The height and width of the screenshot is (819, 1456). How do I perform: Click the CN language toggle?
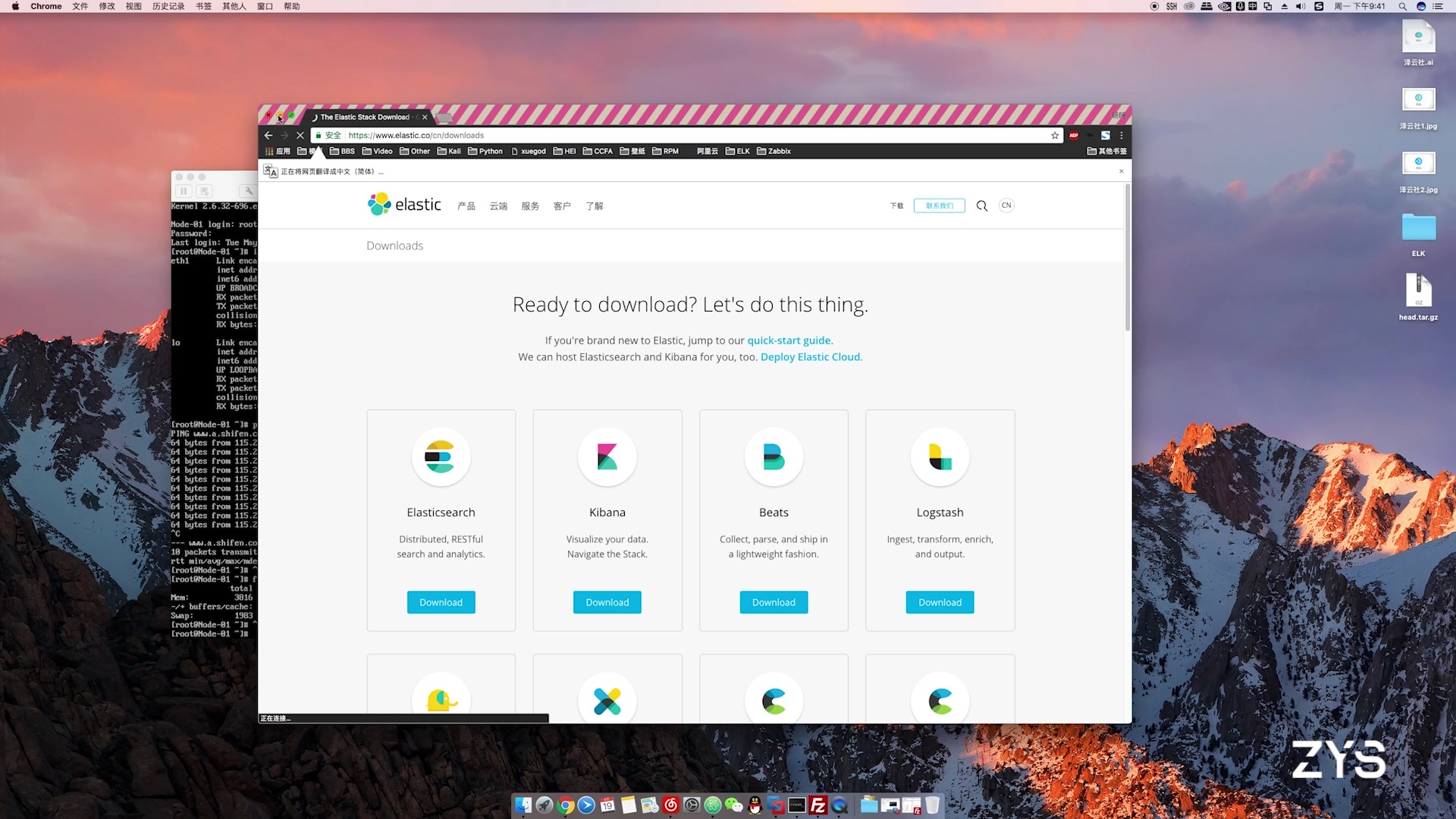1006,205
